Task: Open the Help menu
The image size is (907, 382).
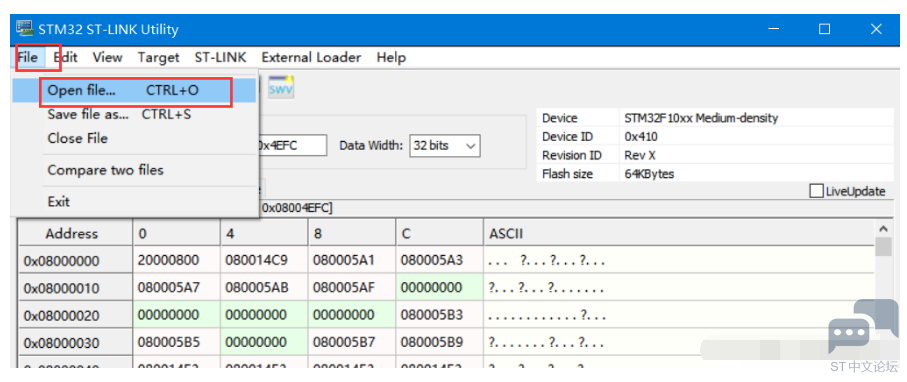Action: [391, 57]
